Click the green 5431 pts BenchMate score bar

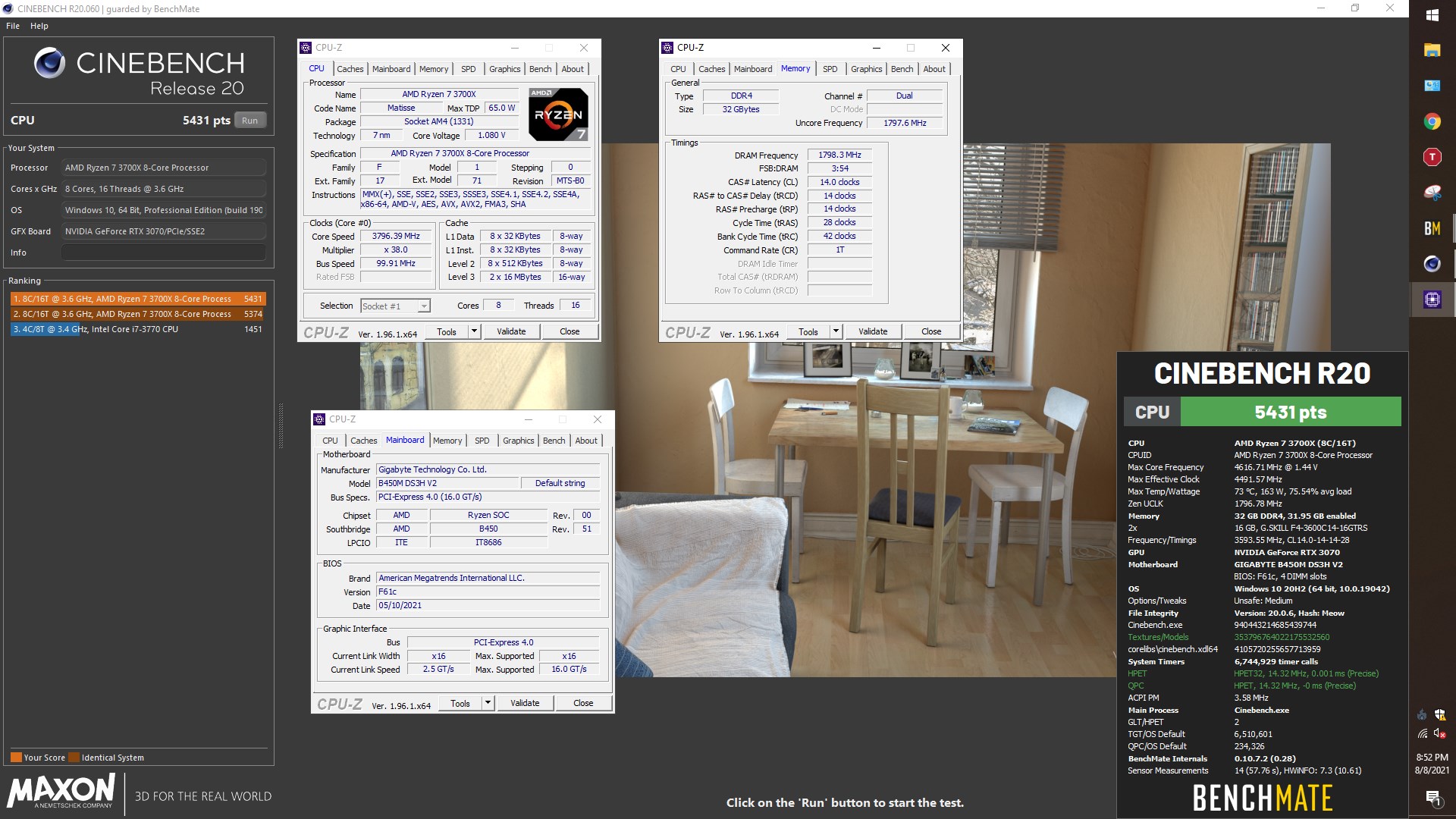point(1291,412)
